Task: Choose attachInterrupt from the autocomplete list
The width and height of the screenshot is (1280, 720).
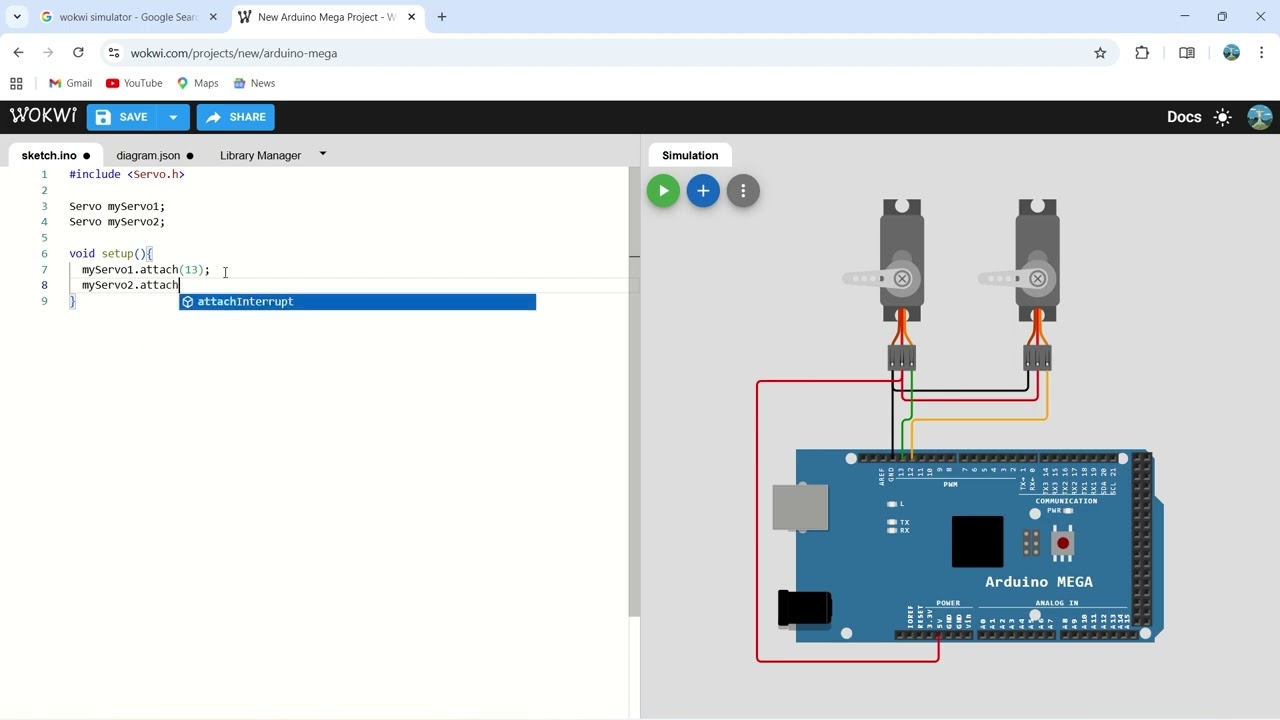Action: pyautogui.click(x=357, y=302)
